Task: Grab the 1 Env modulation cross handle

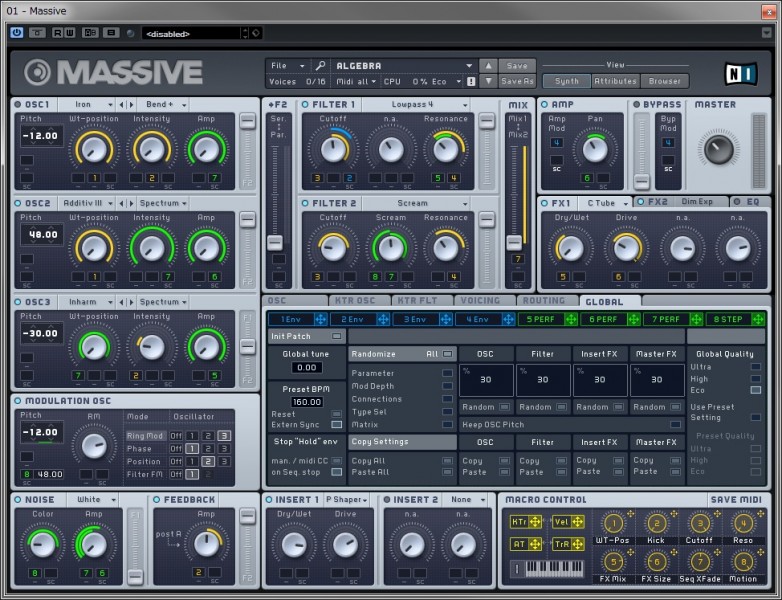Action: pyautogui.click(x=320, y=319)
